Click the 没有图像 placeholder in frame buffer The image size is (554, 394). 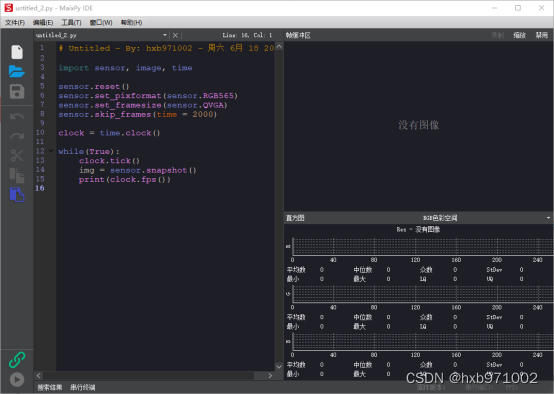(419, 125)
